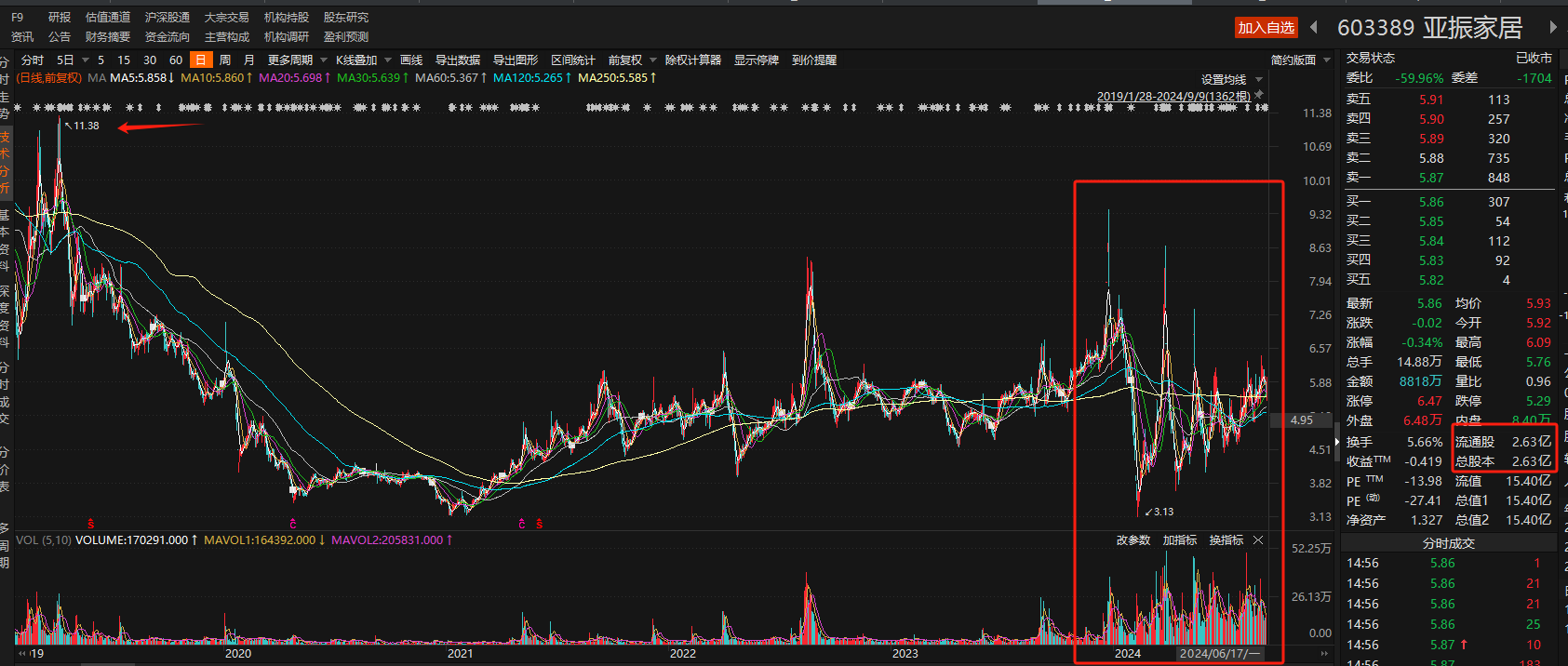Open the 财务摘要 menu item
The width and height of the screenshot is (1568, 666).
coord(108,36)
